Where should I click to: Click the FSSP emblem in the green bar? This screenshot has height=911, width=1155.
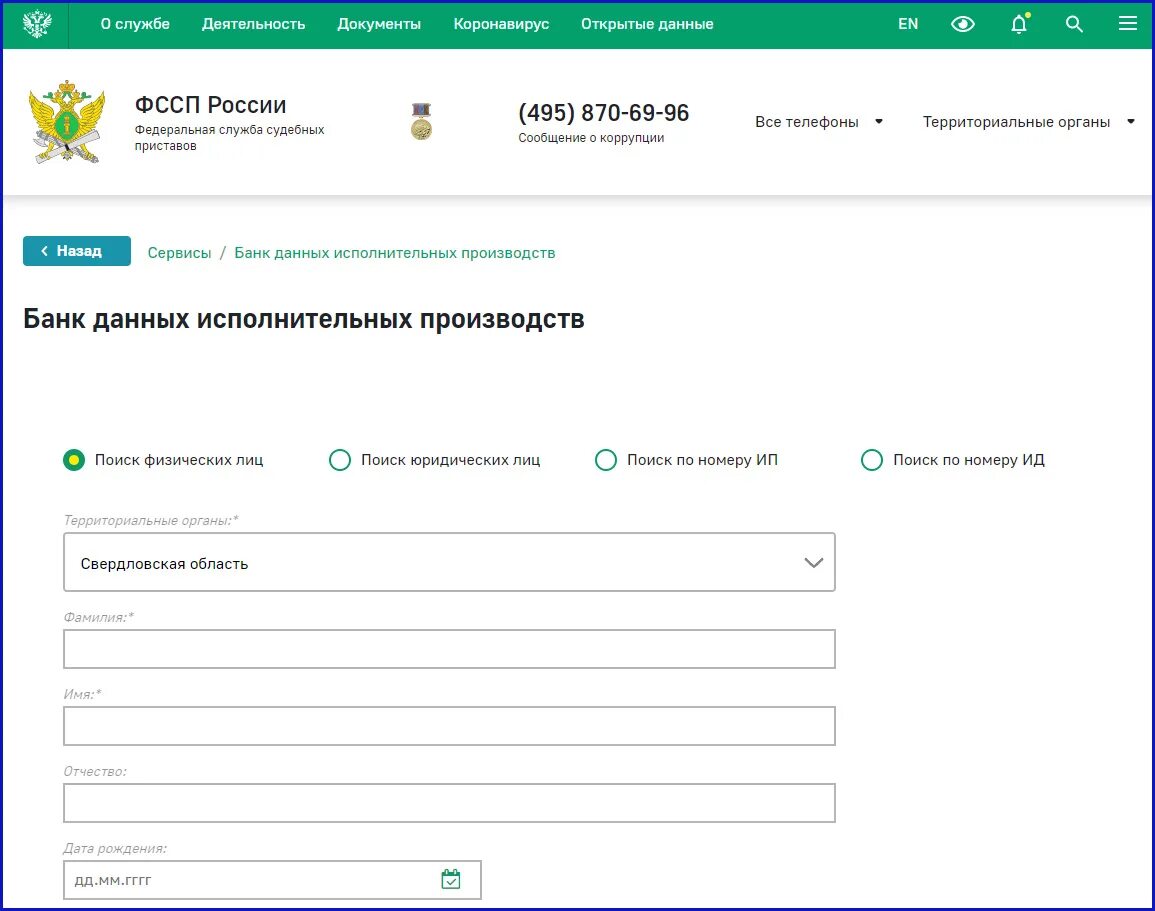(x=37, y=24)
